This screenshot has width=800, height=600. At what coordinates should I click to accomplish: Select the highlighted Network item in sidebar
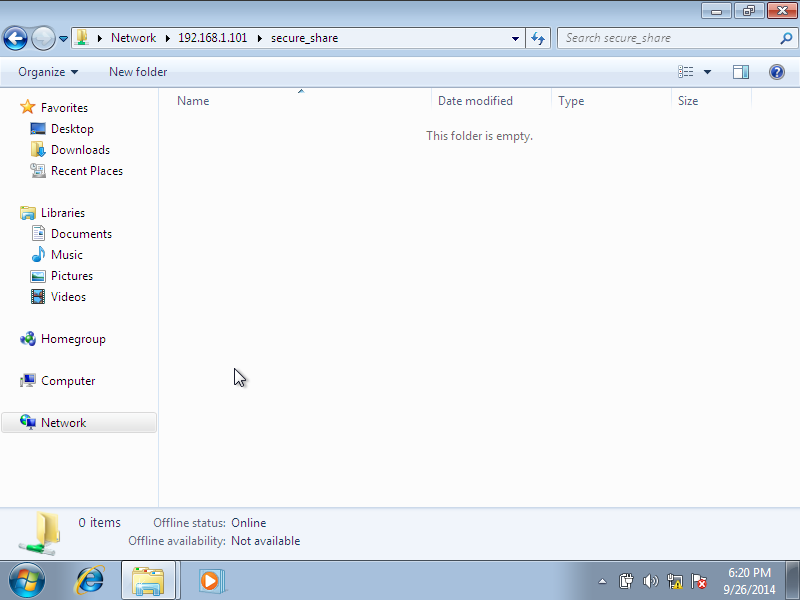(79, 422)
